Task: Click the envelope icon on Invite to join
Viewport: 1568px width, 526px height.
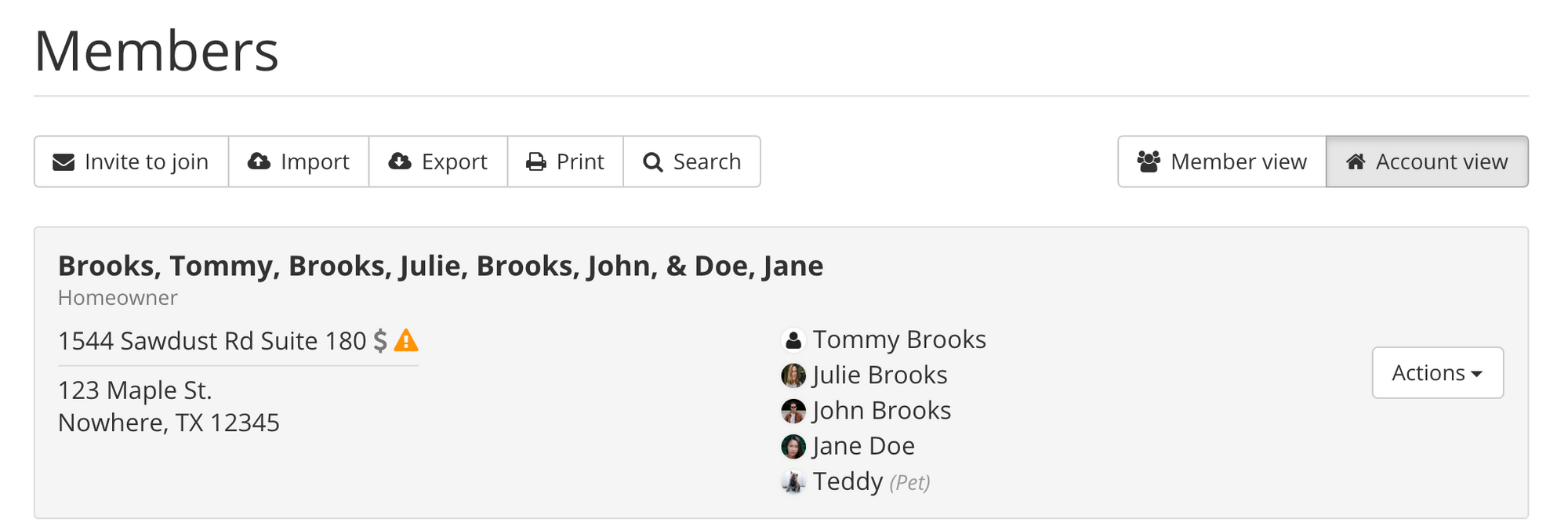Action: (64, 162)
